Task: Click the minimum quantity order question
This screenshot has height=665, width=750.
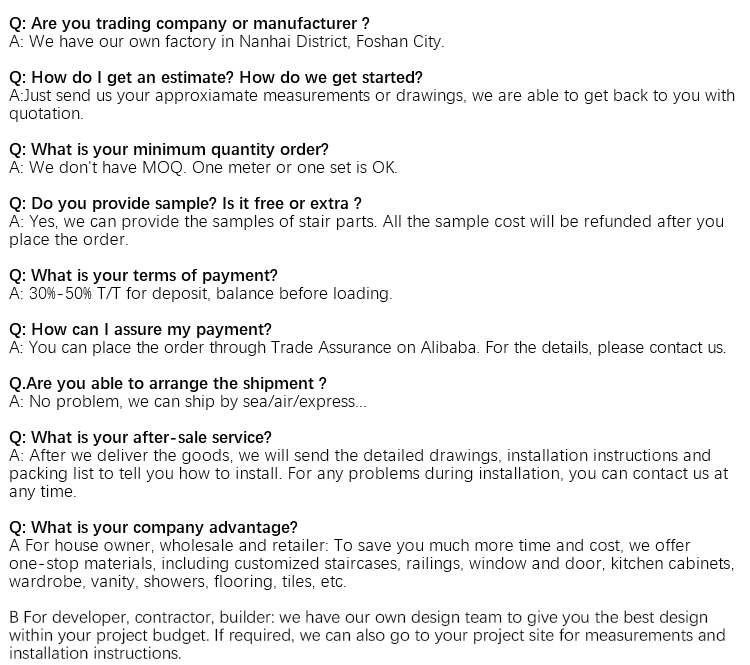Action: [169, 149]
